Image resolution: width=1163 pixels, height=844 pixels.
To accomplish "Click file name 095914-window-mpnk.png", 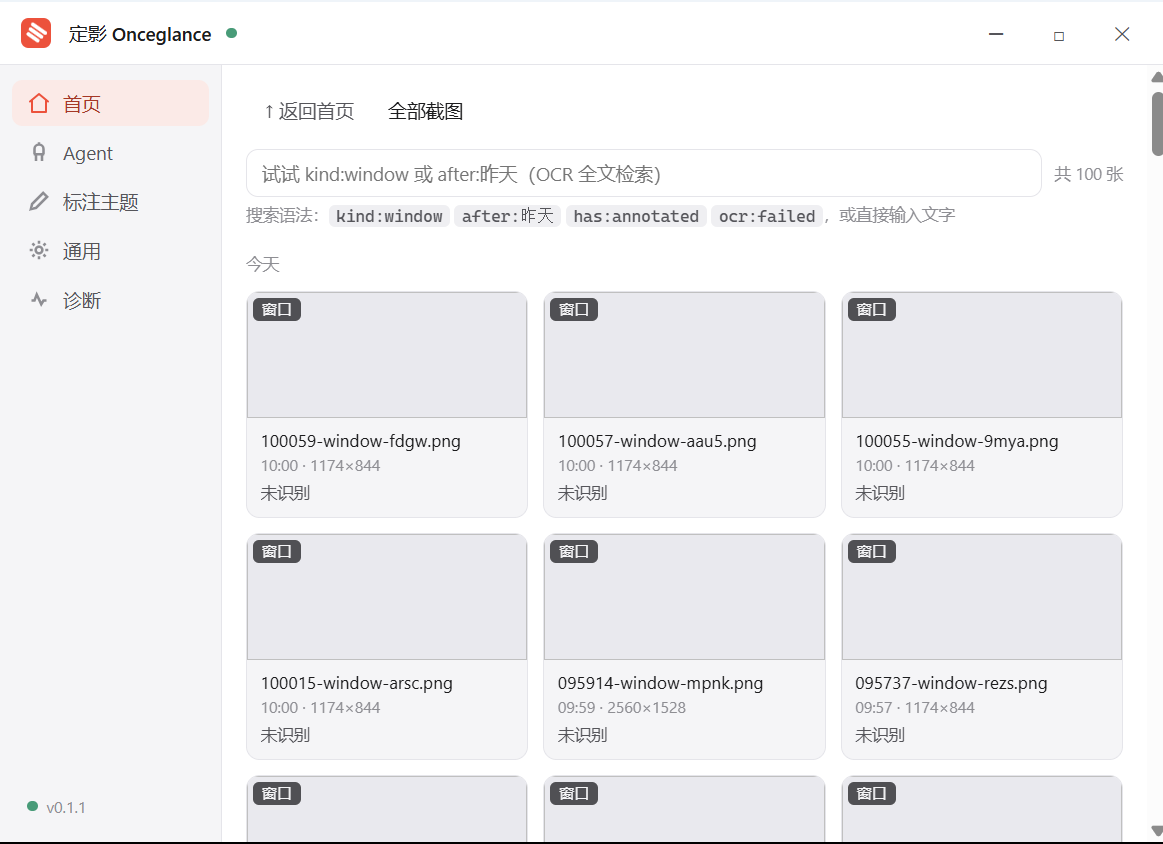I will [x=660, y=683].
